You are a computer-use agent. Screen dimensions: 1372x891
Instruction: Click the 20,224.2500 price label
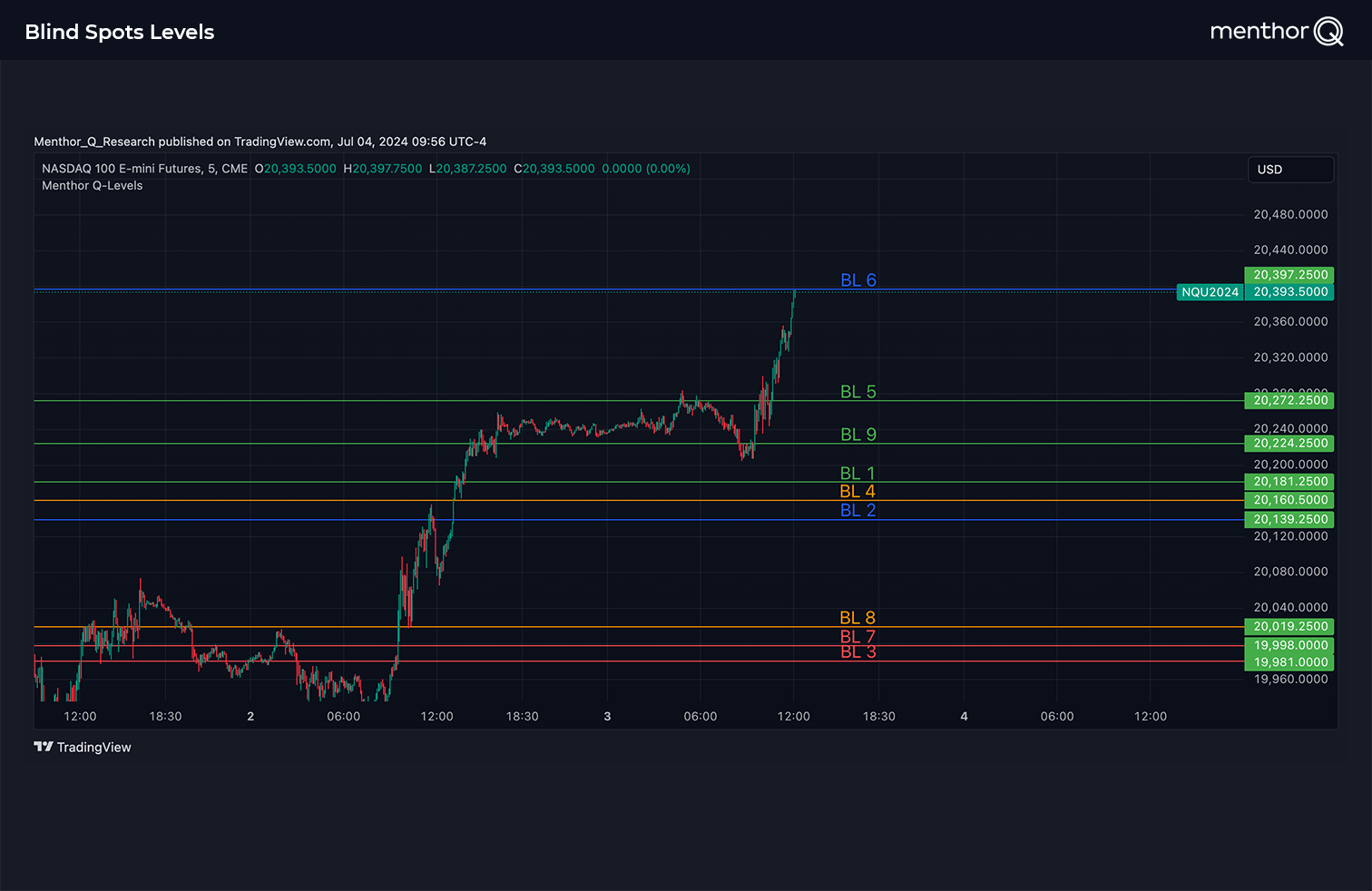[1289, 444]
